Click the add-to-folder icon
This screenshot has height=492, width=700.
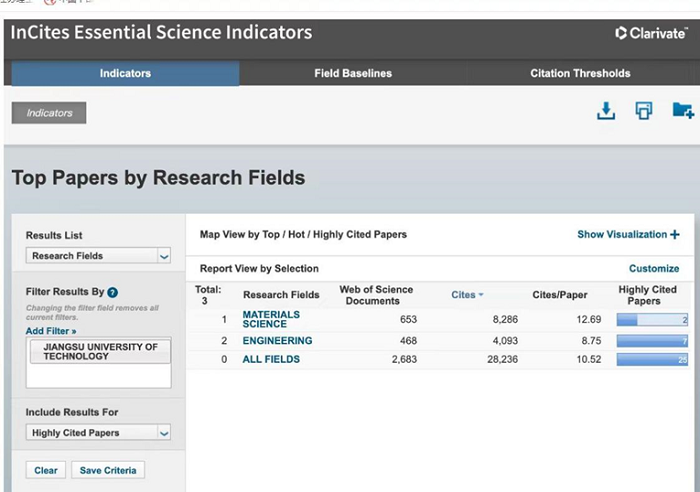pos(682,111)
